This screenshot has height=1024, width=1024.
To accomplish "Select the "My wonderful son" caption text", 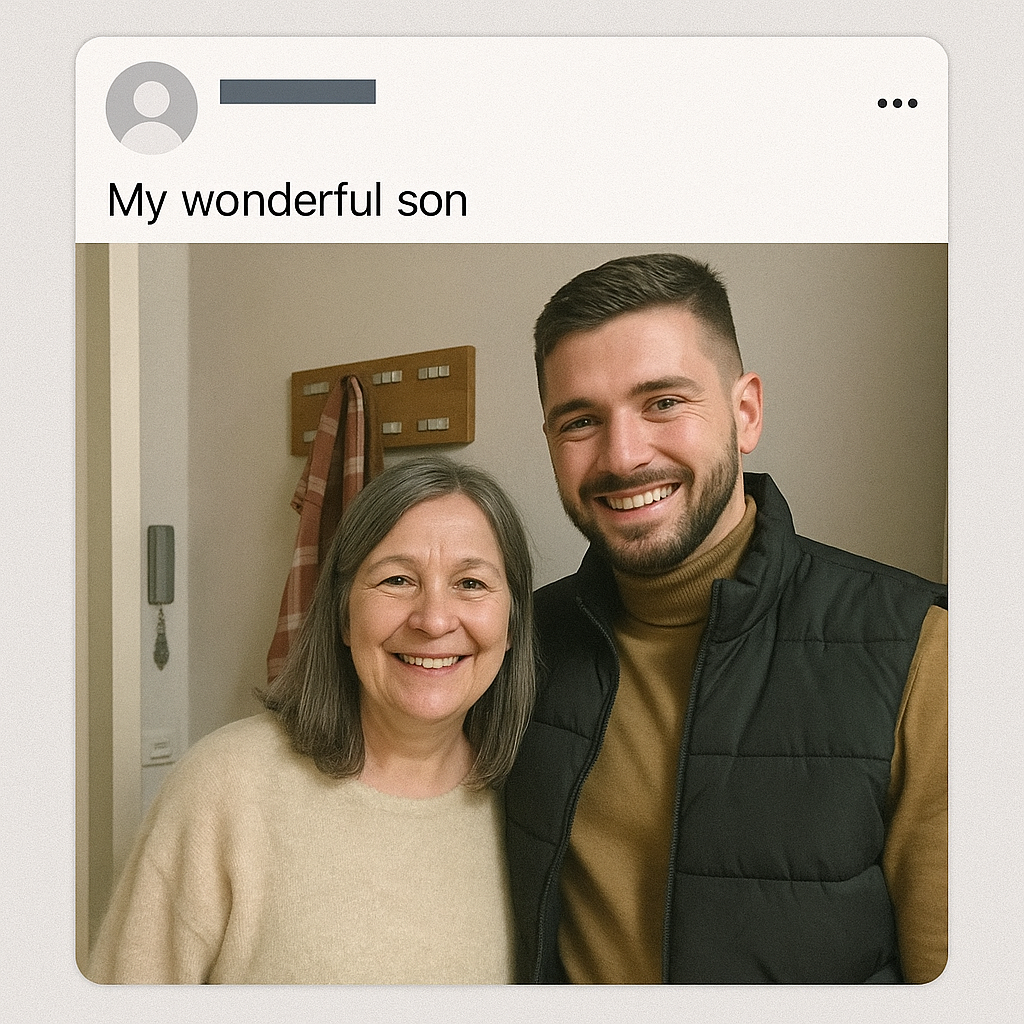I will pyautogui.click(x=287, y=200).
